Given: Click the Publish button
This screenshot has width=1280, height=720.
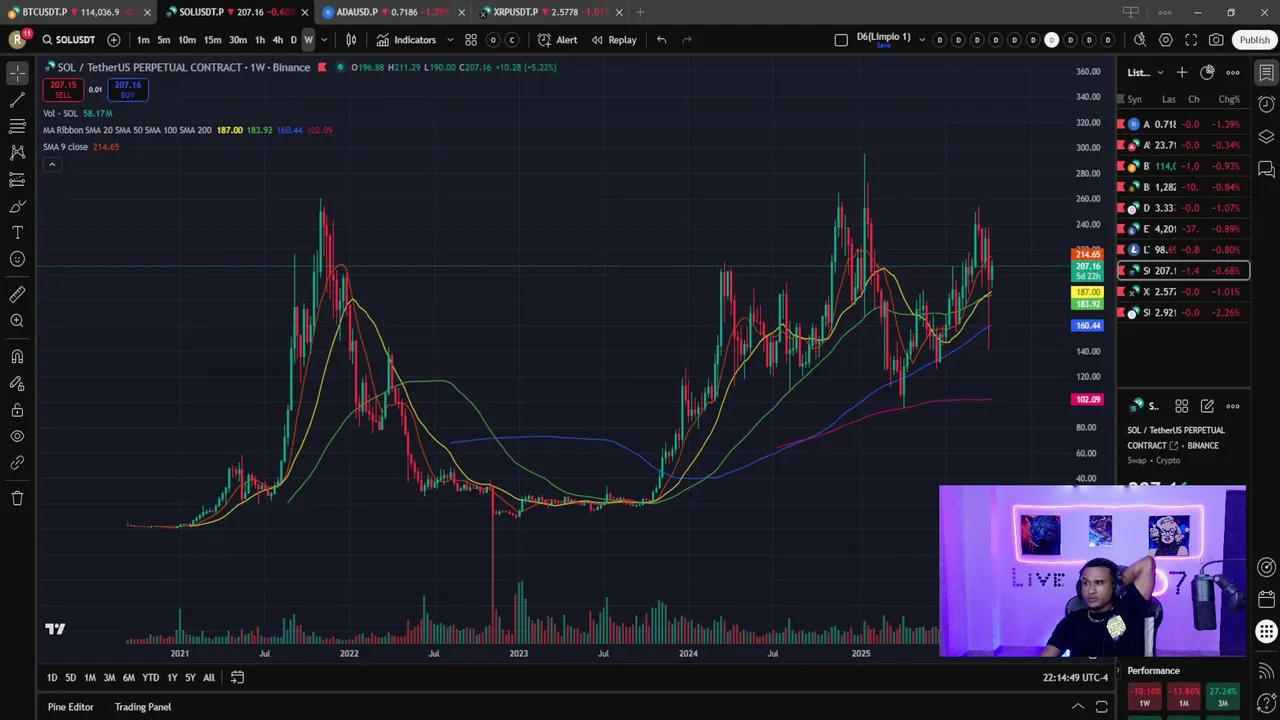Looking at the screenshot, I should (1254, 40).
